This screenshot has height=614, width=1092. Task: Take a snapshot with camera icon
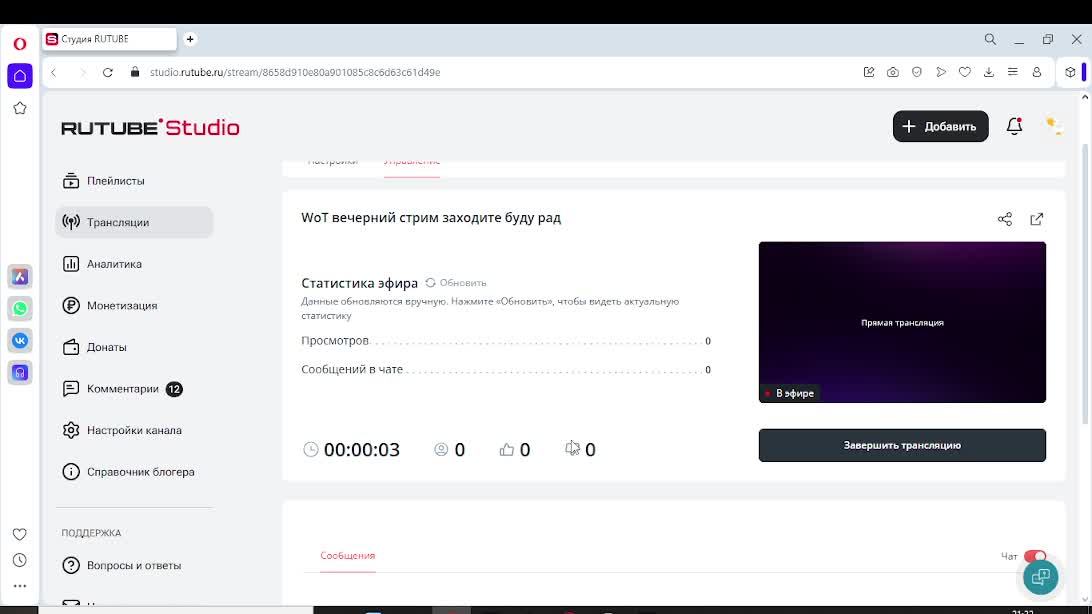pos(893,72)
